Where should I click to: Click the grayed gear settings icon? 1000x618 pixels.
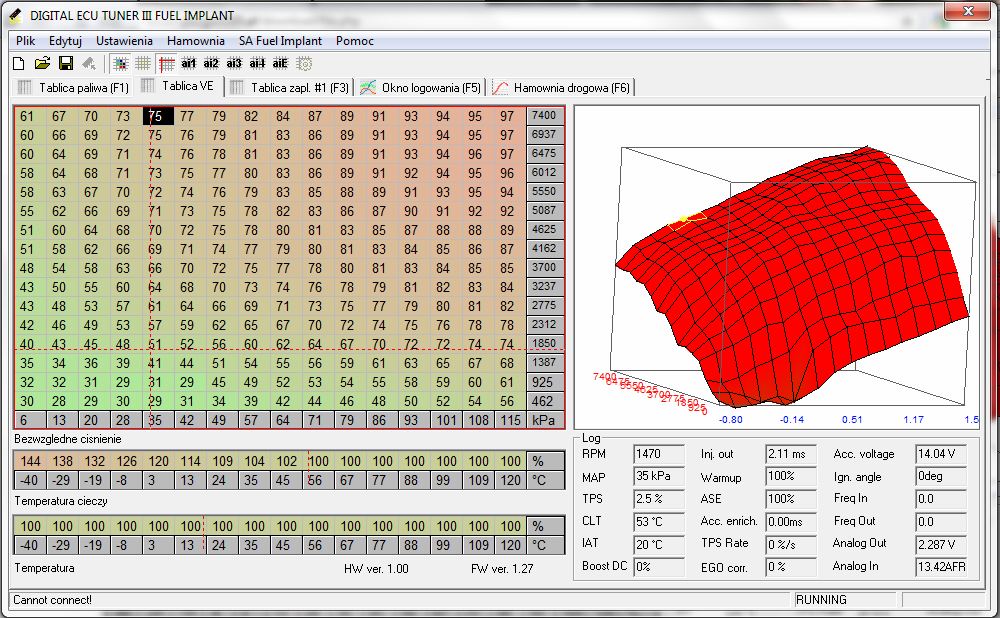[x=304, y=64]
